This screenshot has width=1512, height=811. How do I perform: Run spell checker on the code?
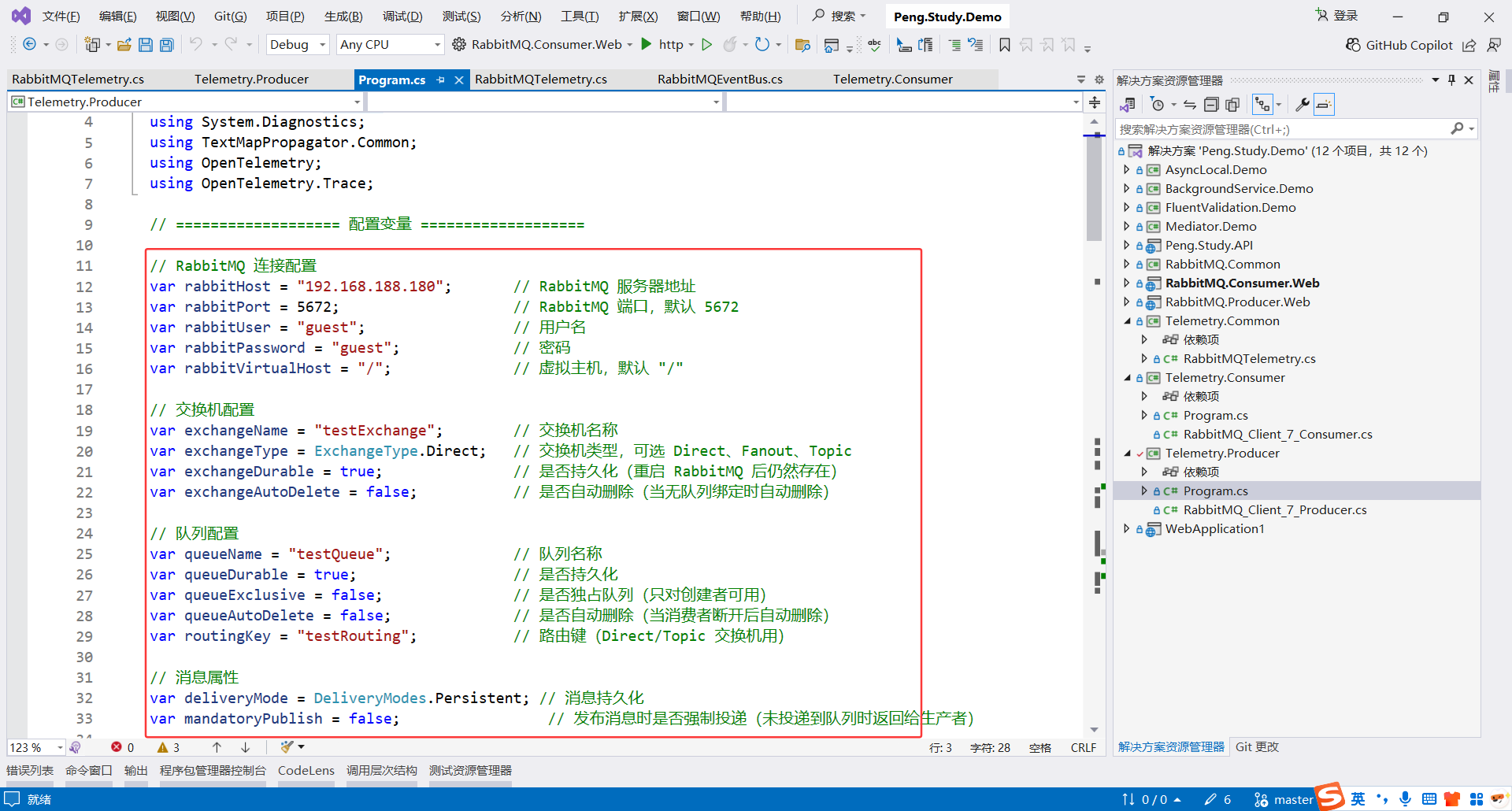coord(874,45)
